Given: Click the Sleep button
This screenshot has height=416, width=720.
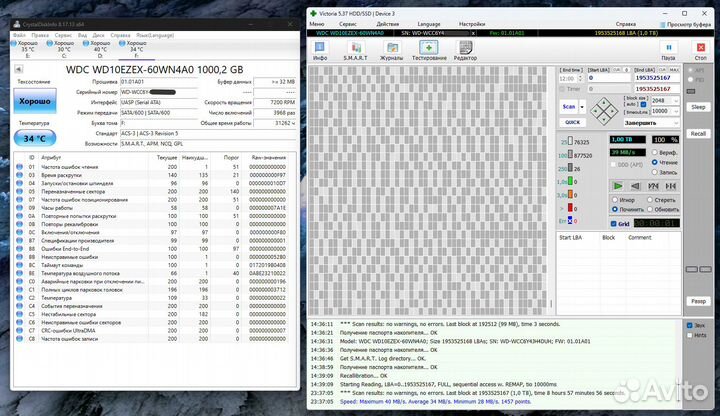Looking at the screenshot, I should (698, 107).
